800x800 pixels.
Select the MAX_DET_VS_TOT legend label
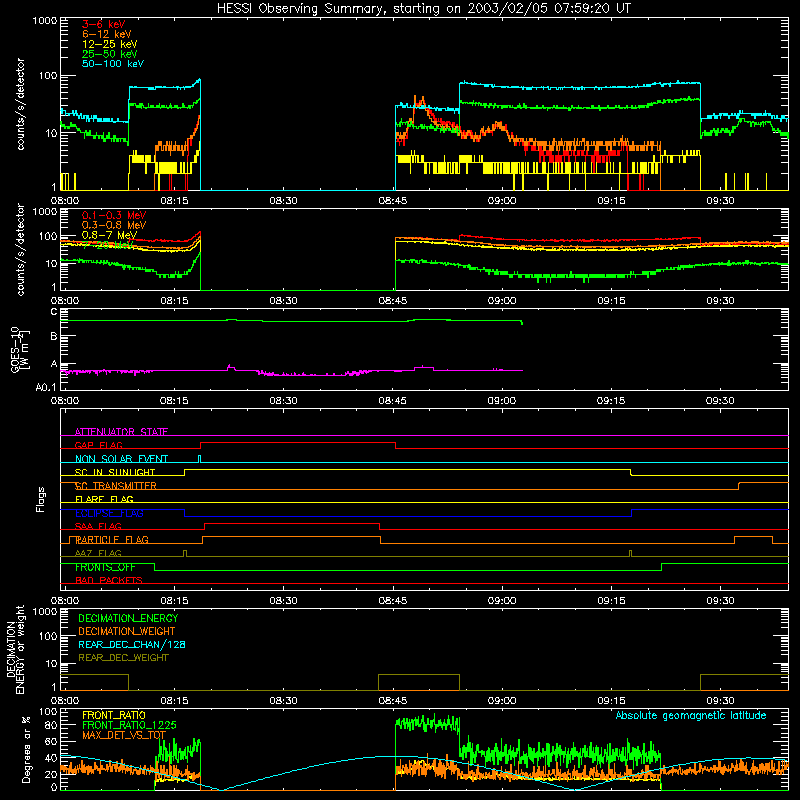[124, 735]
